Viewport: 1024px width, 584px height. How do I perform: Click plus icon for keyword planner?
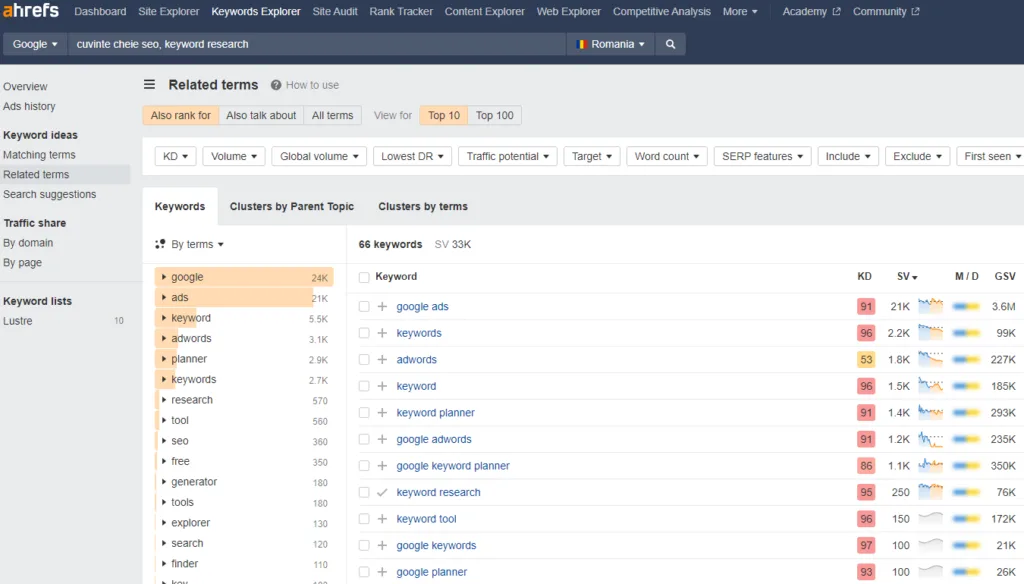click(383, 413)
